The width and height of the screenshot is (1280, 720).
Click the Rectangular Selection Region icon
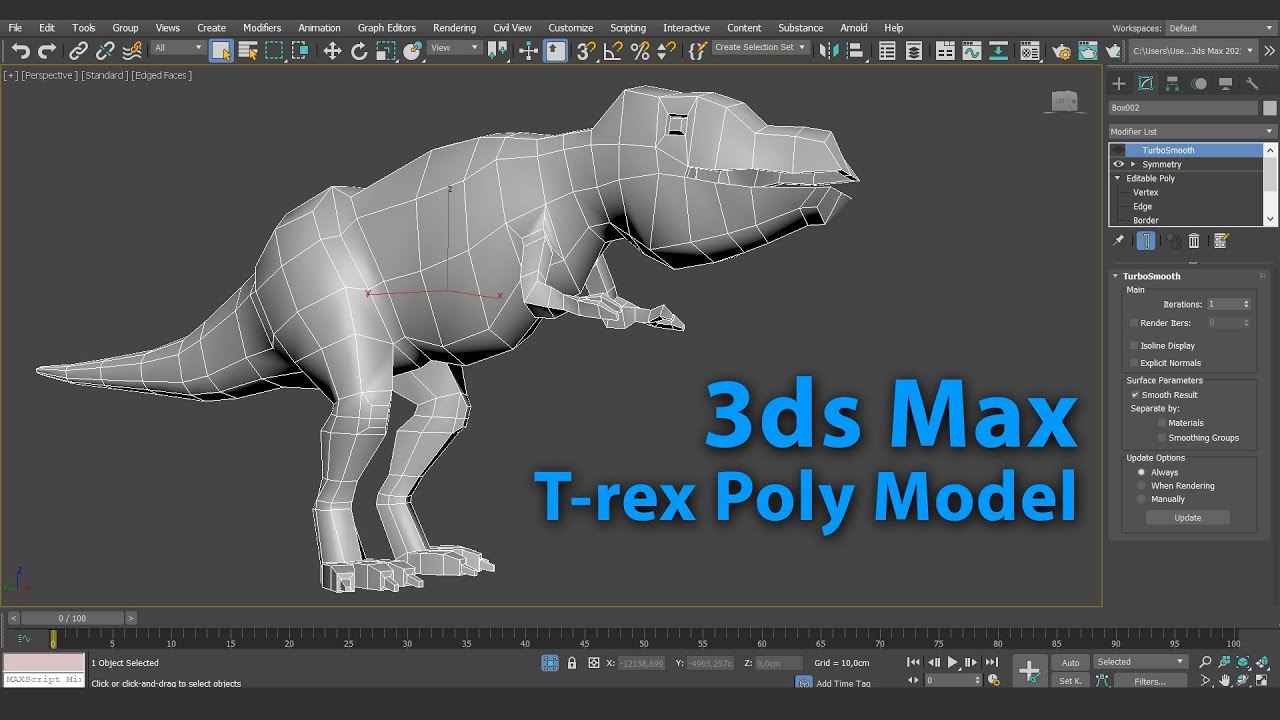274,51
